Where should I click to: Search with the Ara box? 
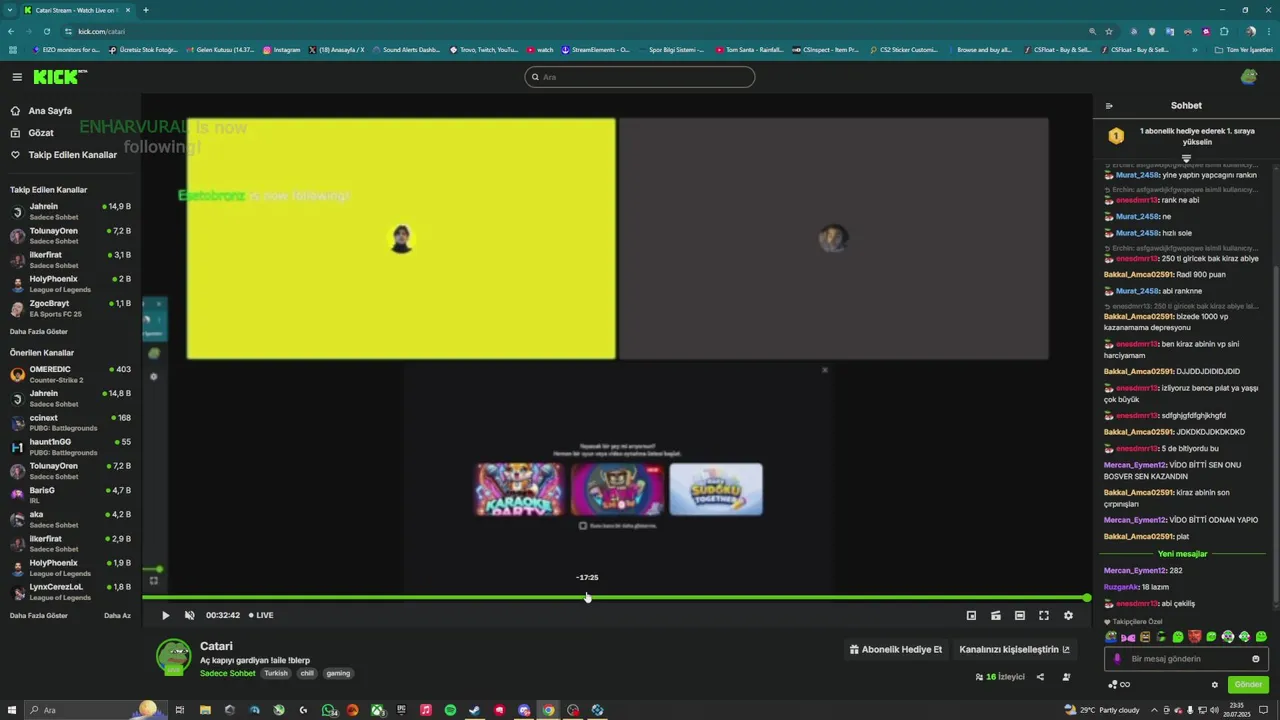coord(640,77)
